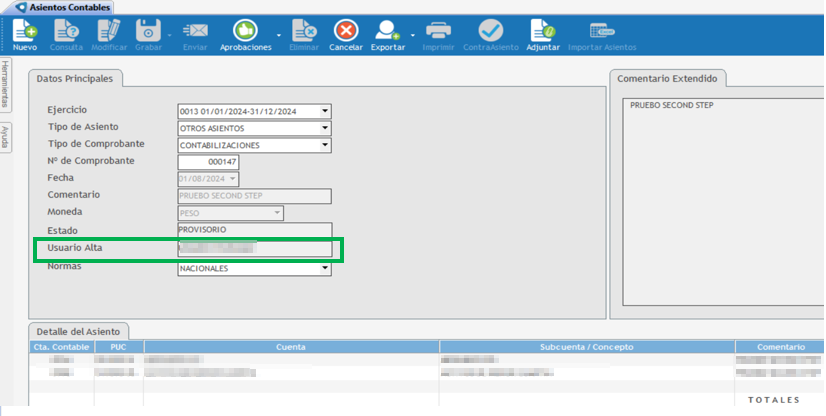
Task: Open the Normas NACIONALES dropdown
Action: point(325,268)
